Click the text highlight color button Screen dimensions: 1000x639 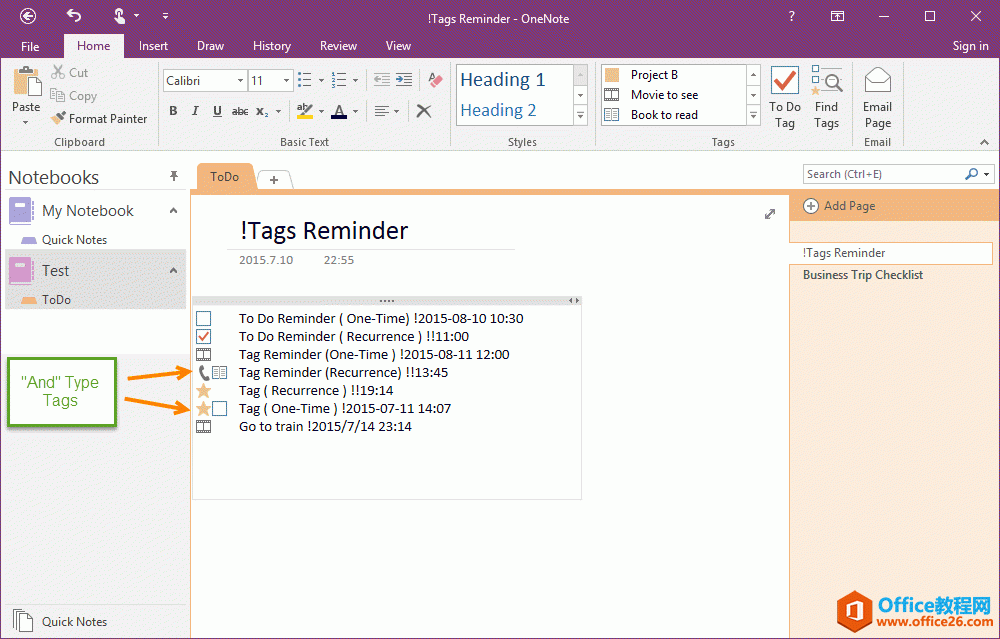click(304, 111)
